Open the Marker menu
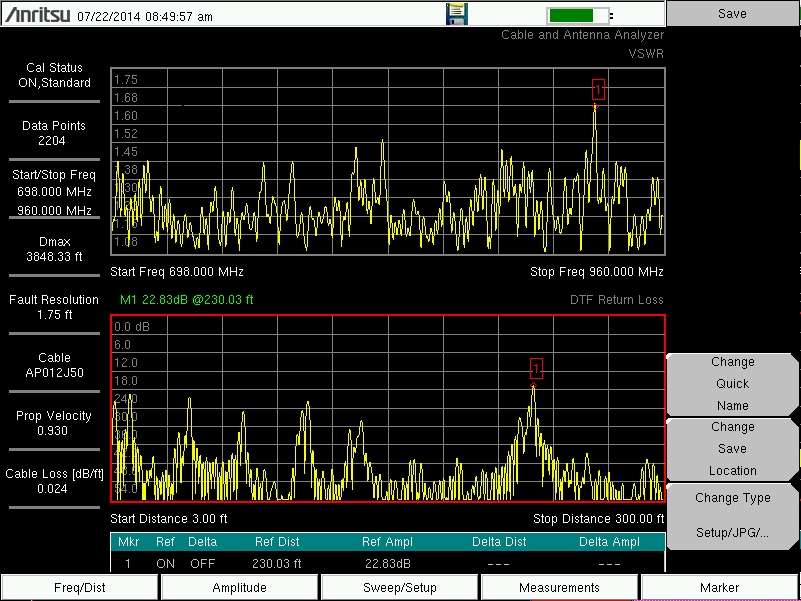This screenshot has width=801, height=601. click(x=720, y=588)
